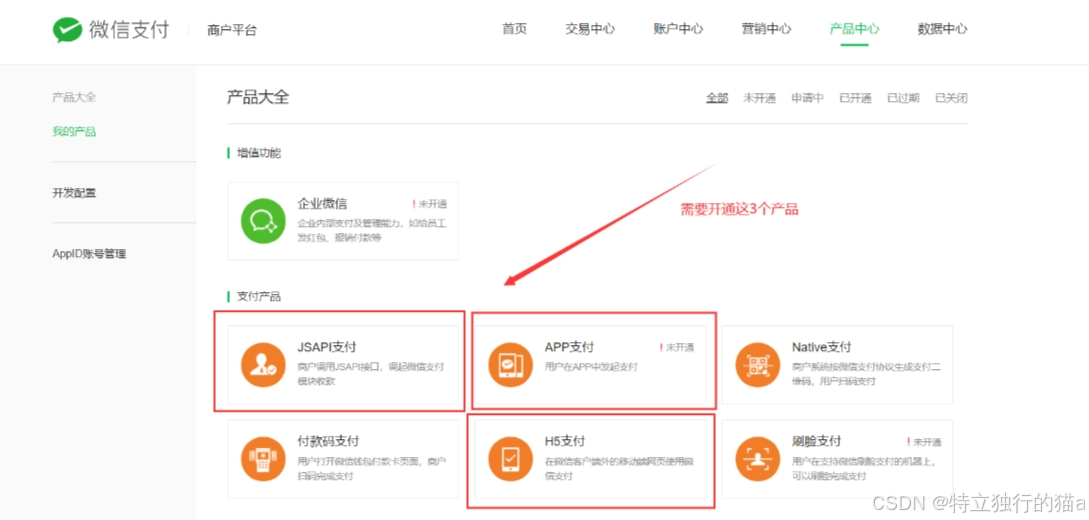1089x520 pixels.
Task: Click the 用户在APP中发起支付 description
Action: coord(591,367)
